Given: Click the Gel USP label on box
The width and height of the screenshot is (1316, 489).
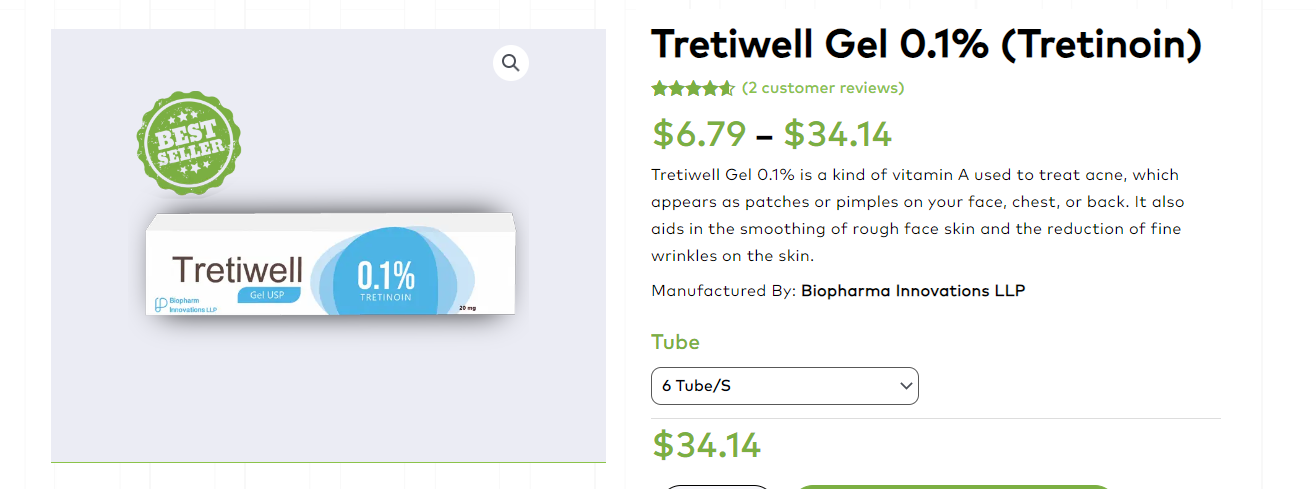Looking at the screenshot, I should pos(265,294).
